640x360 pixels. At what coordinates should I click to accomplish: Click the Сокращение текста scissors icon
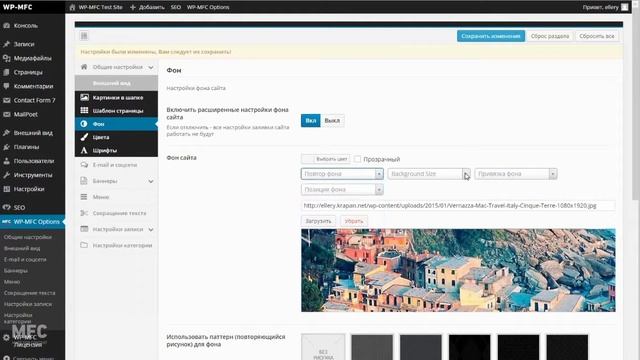coord(84,213)
